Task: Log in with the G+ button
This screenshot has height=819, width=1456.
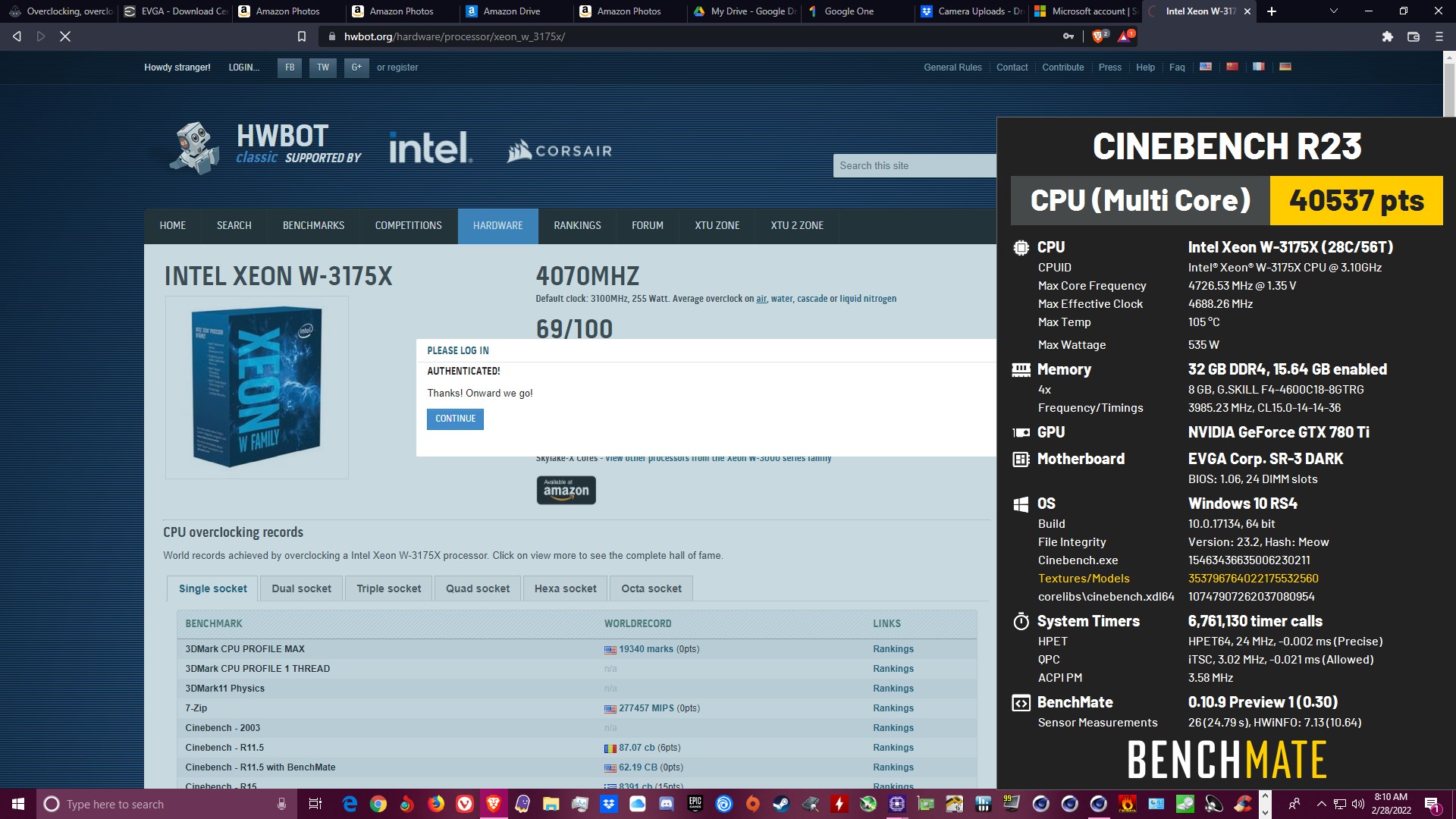Action: tap(356, 67)
